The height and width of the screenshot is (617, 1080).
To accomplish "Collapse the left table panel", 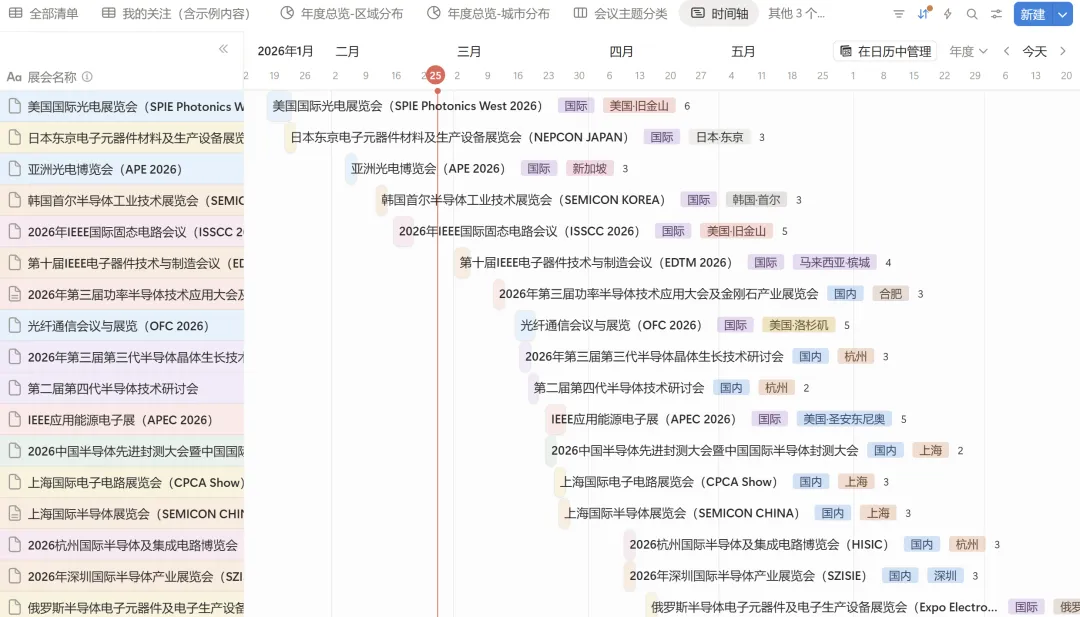I will tap(223, 49).
